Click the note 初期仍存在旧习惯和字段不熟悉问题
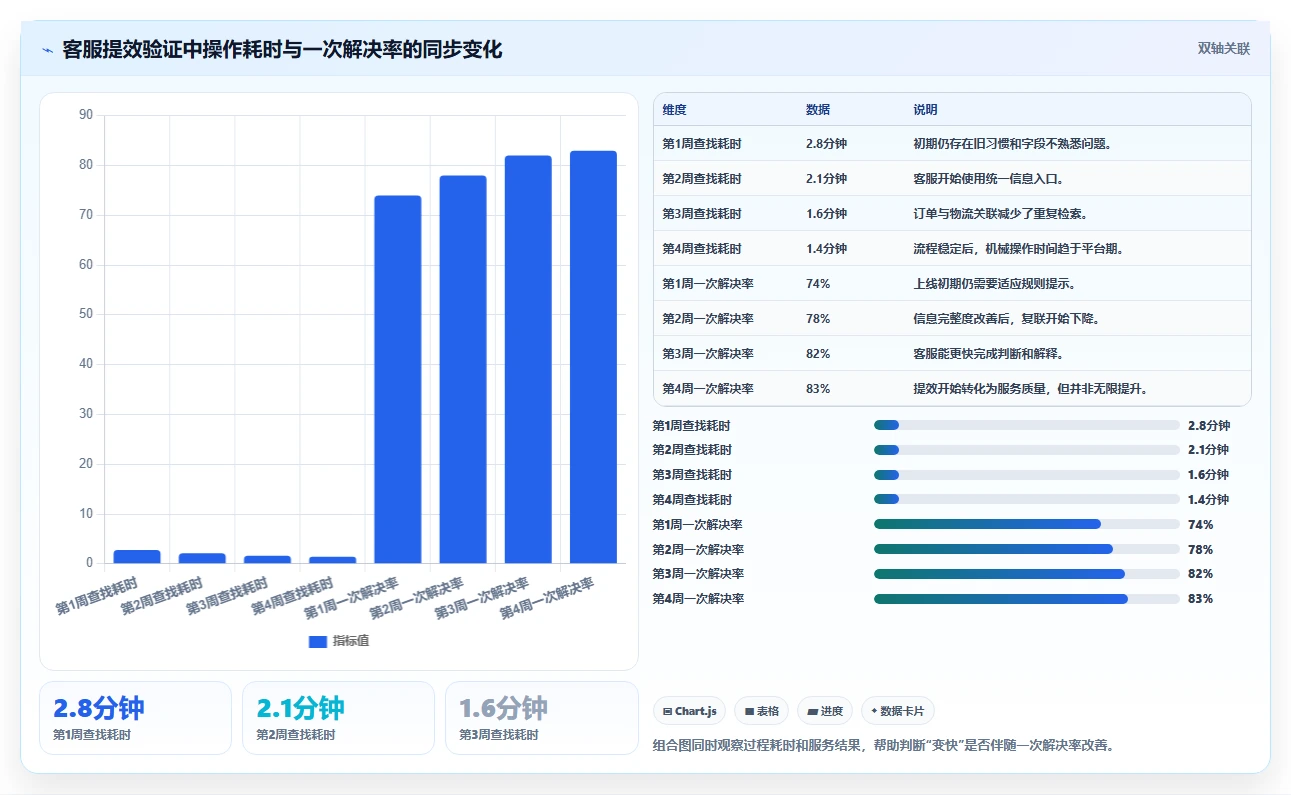The image size is (1291, 795). click(x=1012, y=143)
